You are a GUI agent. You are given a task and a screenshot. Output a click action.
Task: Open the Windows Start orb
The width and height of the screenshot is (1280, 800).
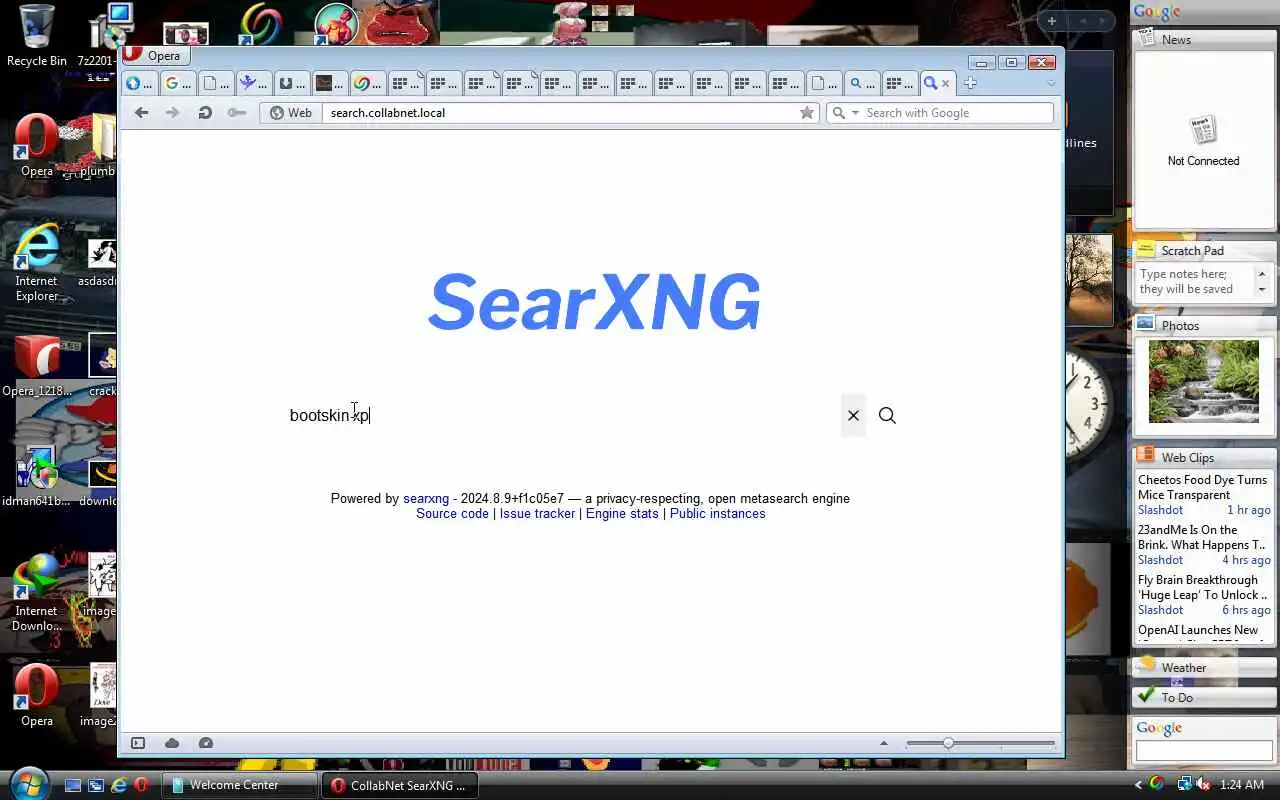coord(28,784)
